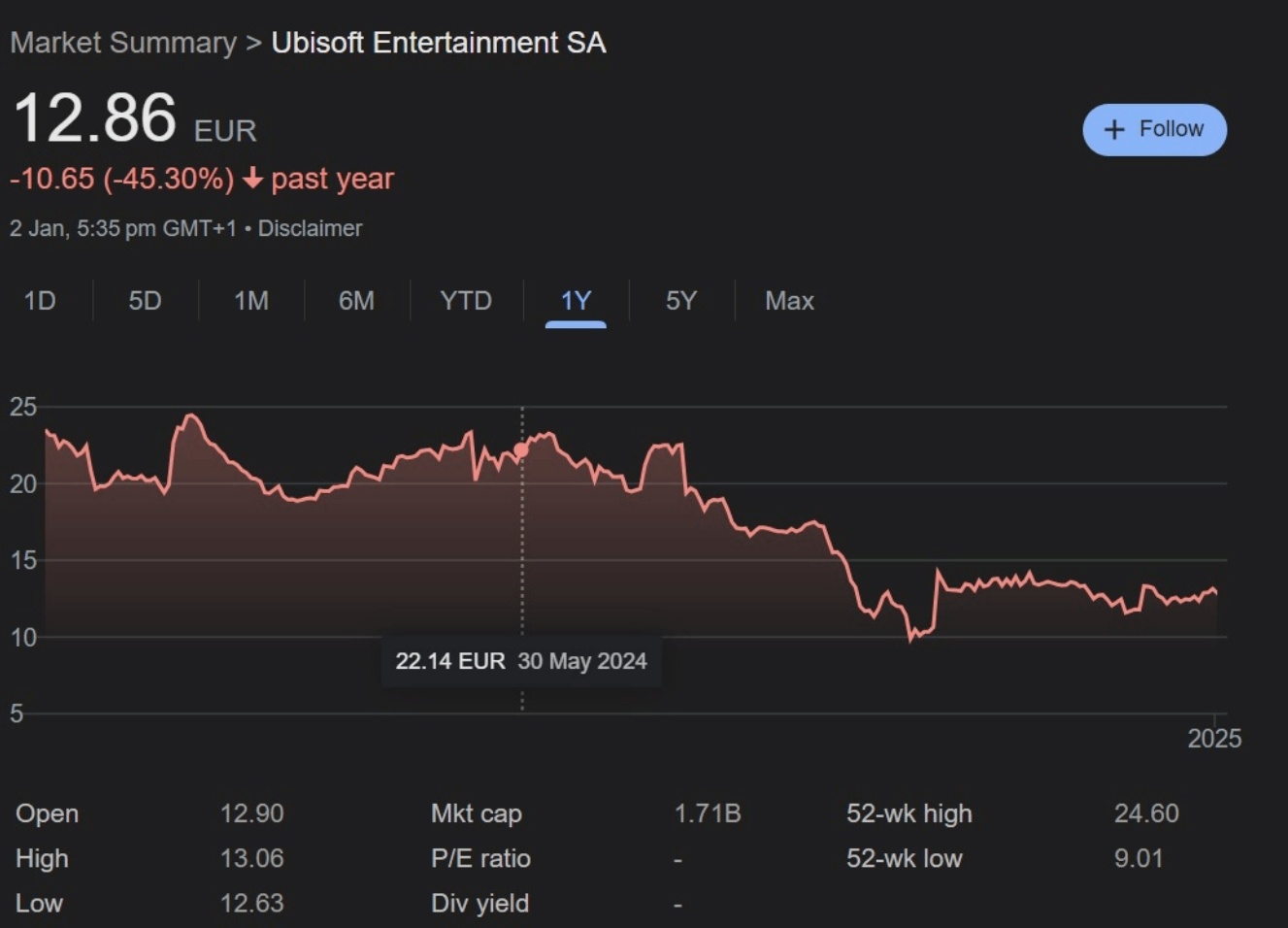This screenshot has width=1288, height=928.
Task: Click the 22.14 EUR chart tooltip
Action: pyautogui.click(x=521, y=662)
